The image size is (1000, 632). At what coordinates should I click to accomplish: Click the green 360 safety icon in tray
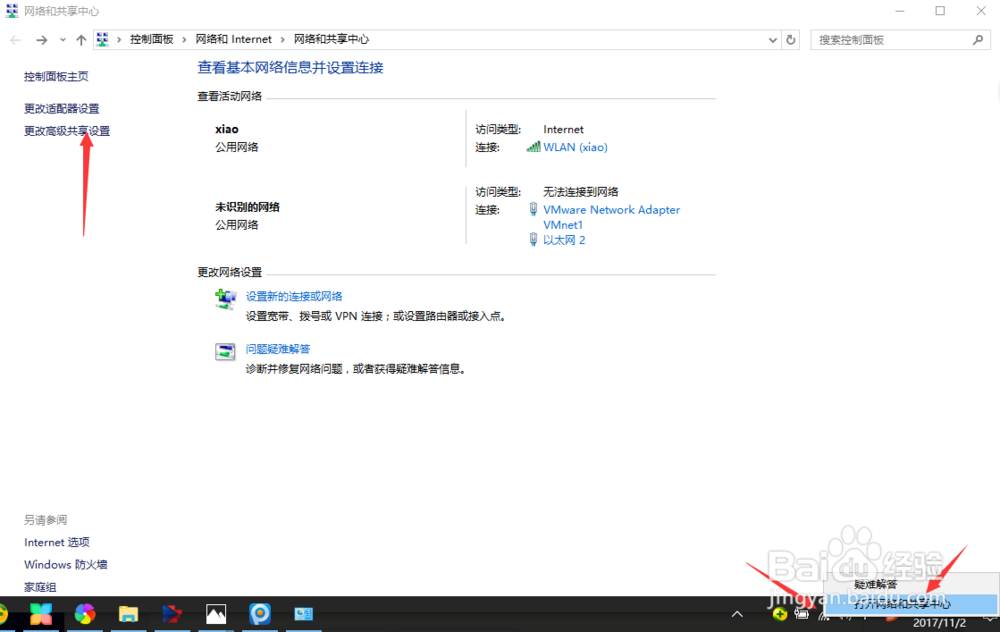(779, 613)
